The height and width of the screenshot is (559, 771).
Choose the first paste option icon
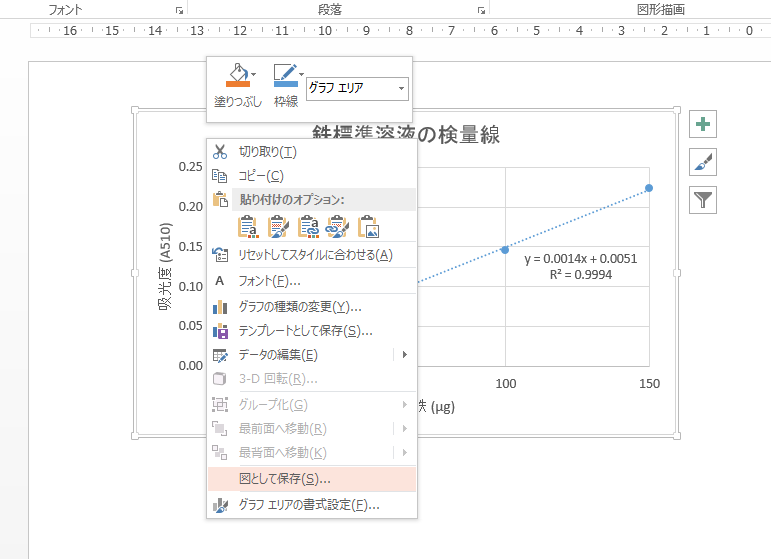pyautogui.click(x=248, y=227)
